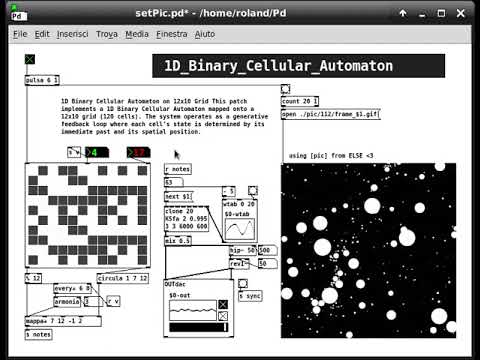Click the number box showing 63
This screenshot has height=360, width=480.
174,182
